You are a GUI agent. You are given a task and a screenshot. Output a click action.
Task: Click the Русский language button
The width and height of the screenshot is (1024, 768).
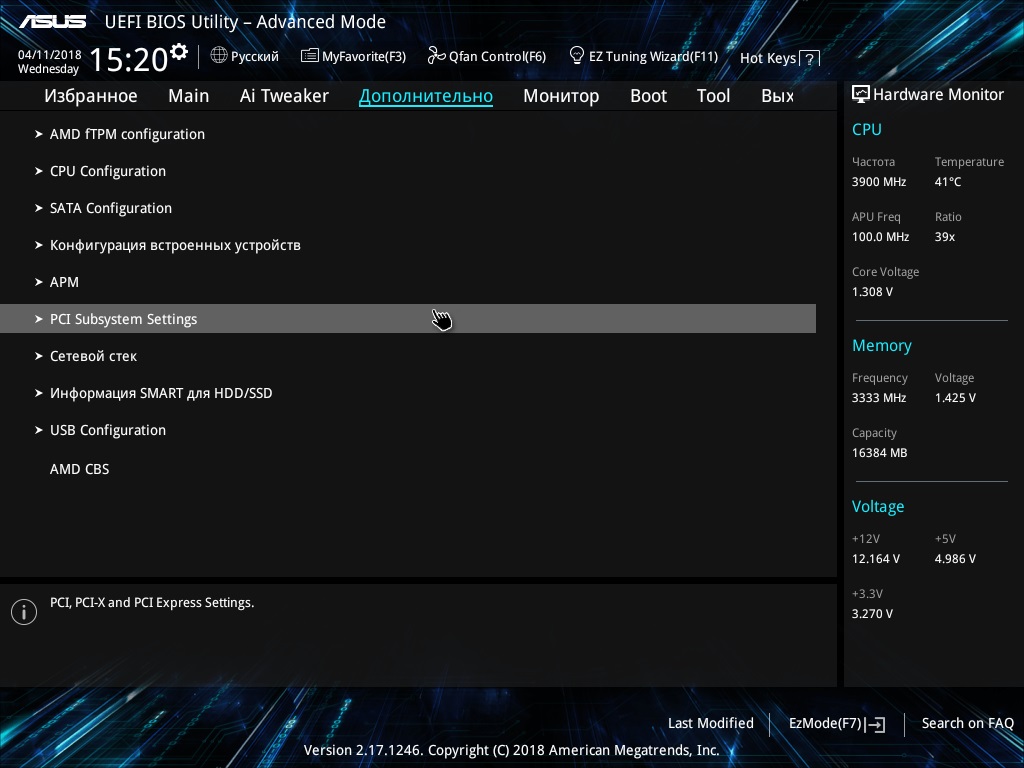tap(244, 56)
